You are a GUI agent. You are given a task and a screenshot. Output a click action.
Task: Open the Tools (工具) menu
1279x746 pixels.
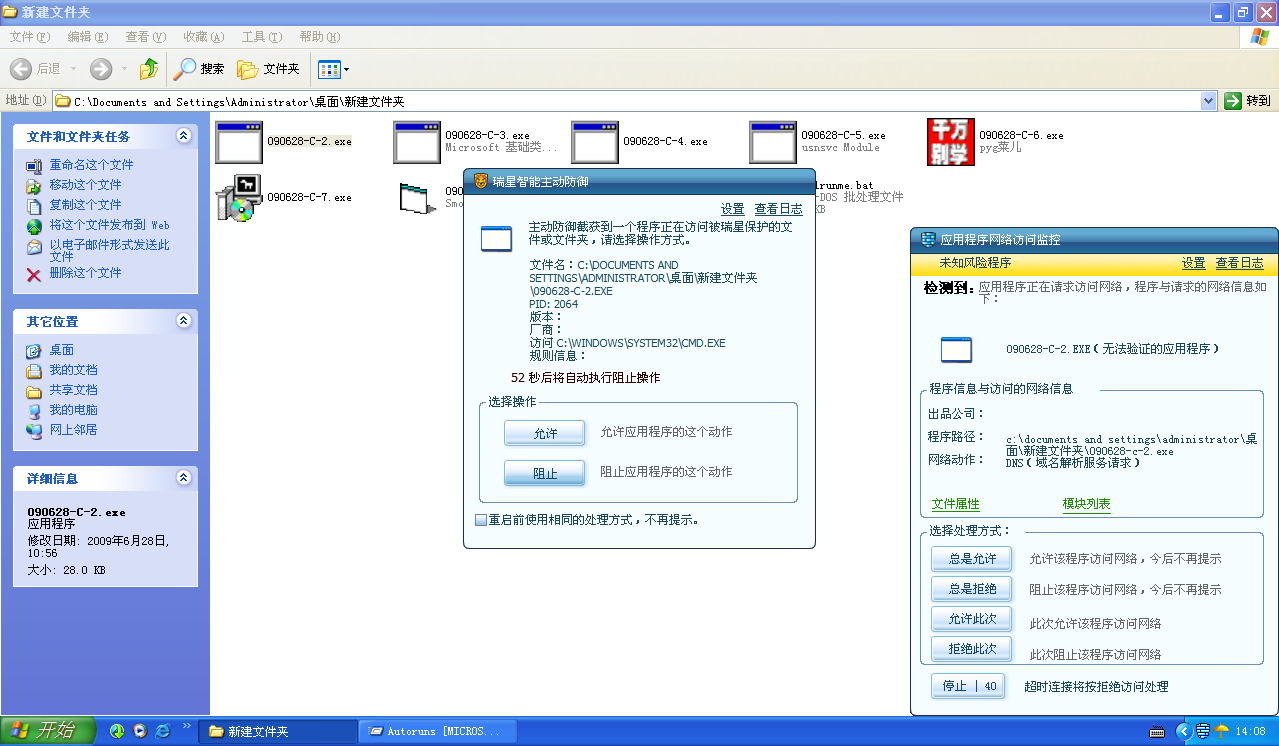coord(261,37)
